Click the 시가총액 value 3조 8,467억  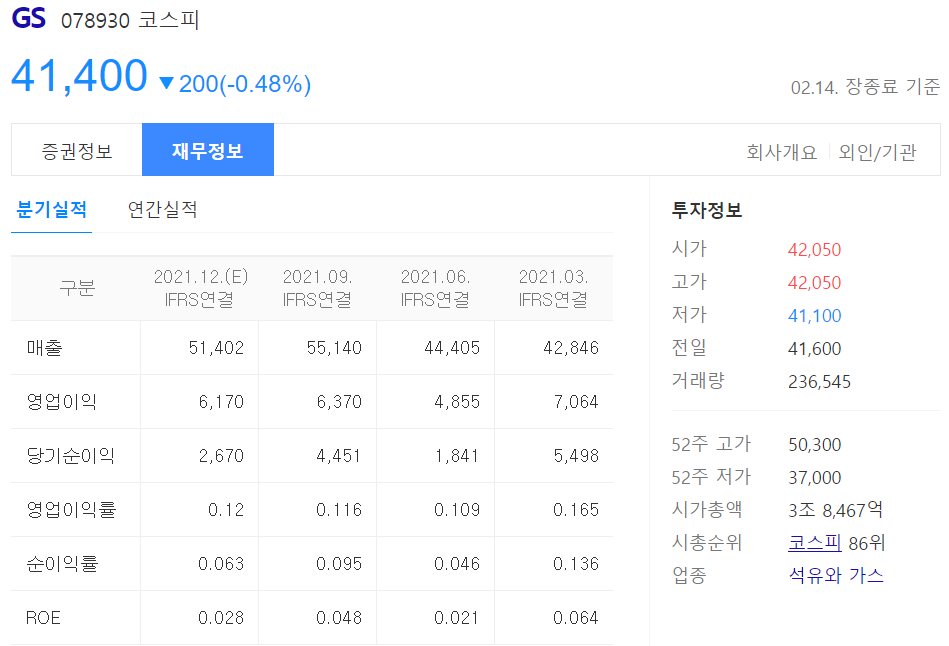[835, 510]
